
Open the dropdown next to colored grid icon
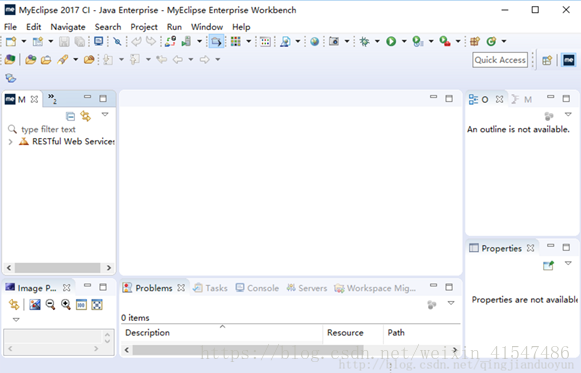249,41
